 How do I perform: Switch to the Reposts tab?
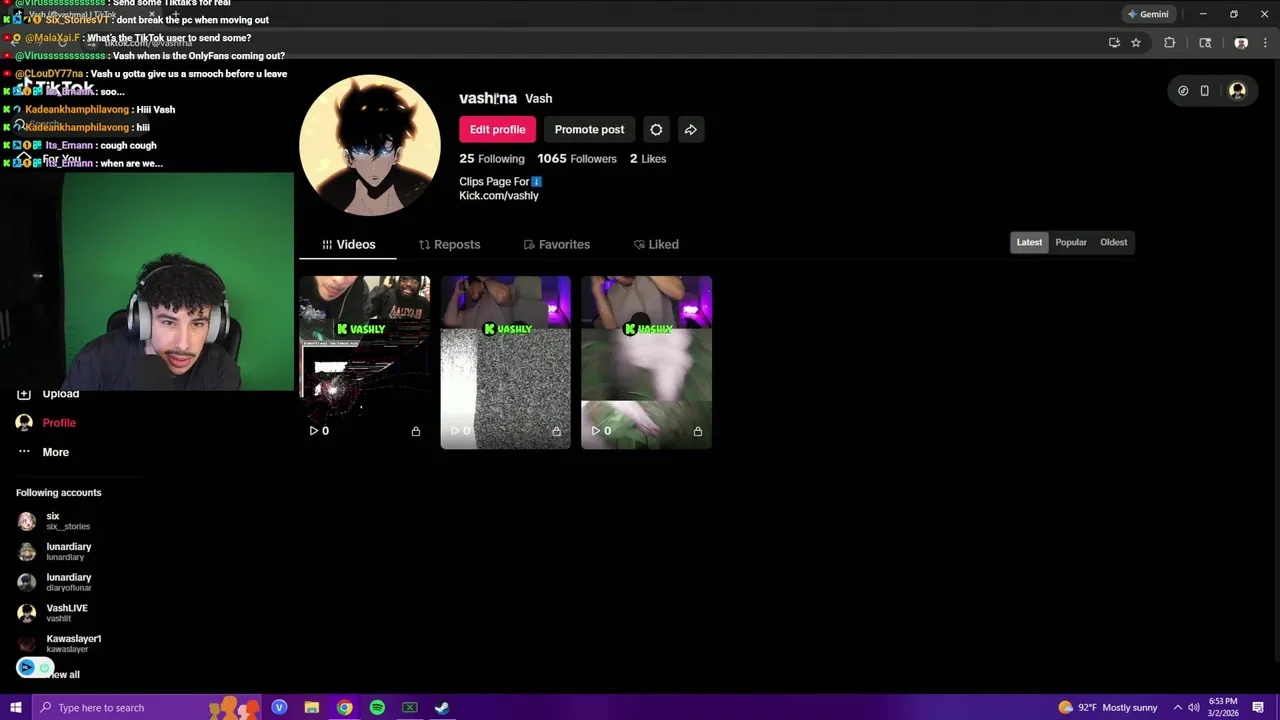449,245
